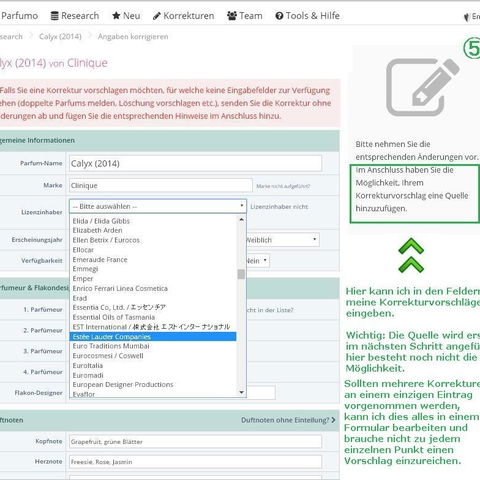Select Elida / Elida Gibbs option
Screen dimensions: 480x480
(153, 221)
